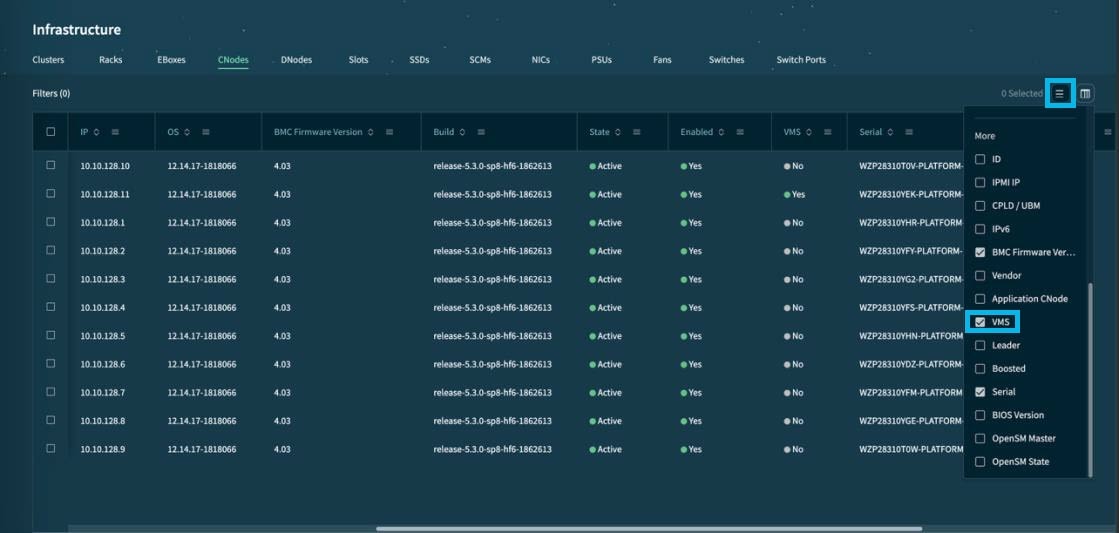Enable the Application CNode column
The width and height of the screenshot is (1119, 533).
click(x=980, y=299)
